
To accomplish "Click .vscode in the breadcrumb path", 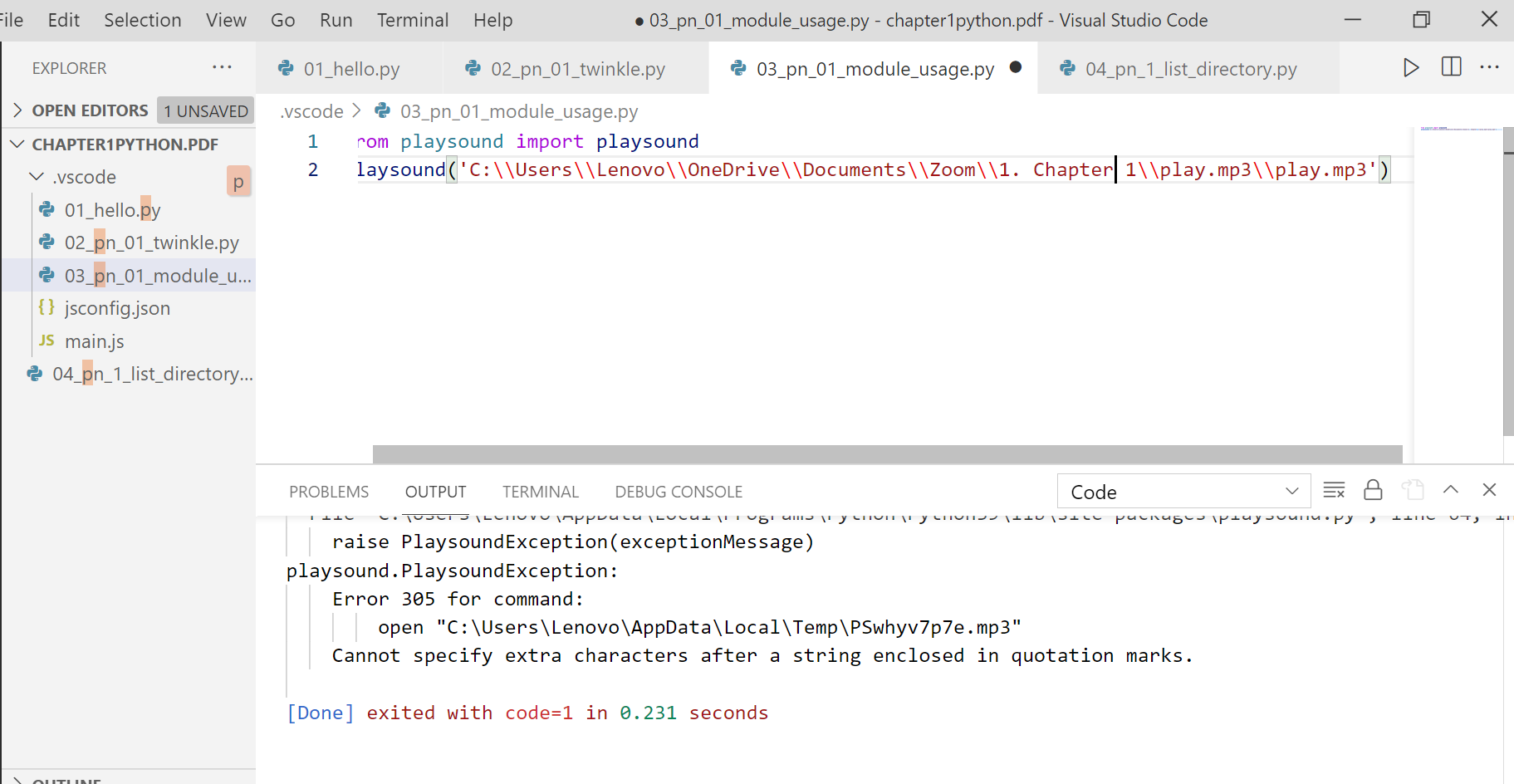I will click(312, 111).
